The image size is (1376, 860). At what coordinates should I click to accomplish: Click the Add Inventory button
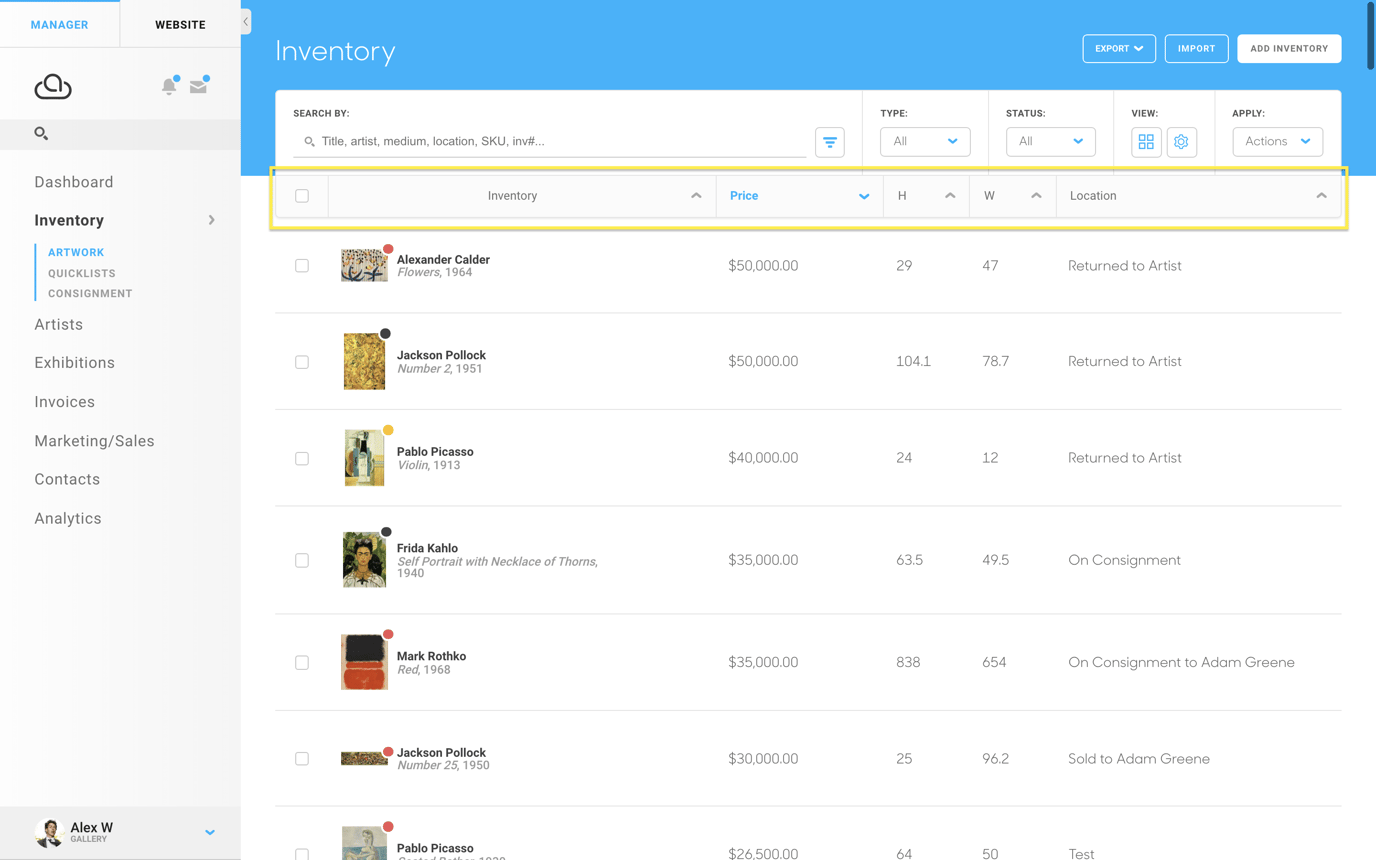click(1289, 48)
